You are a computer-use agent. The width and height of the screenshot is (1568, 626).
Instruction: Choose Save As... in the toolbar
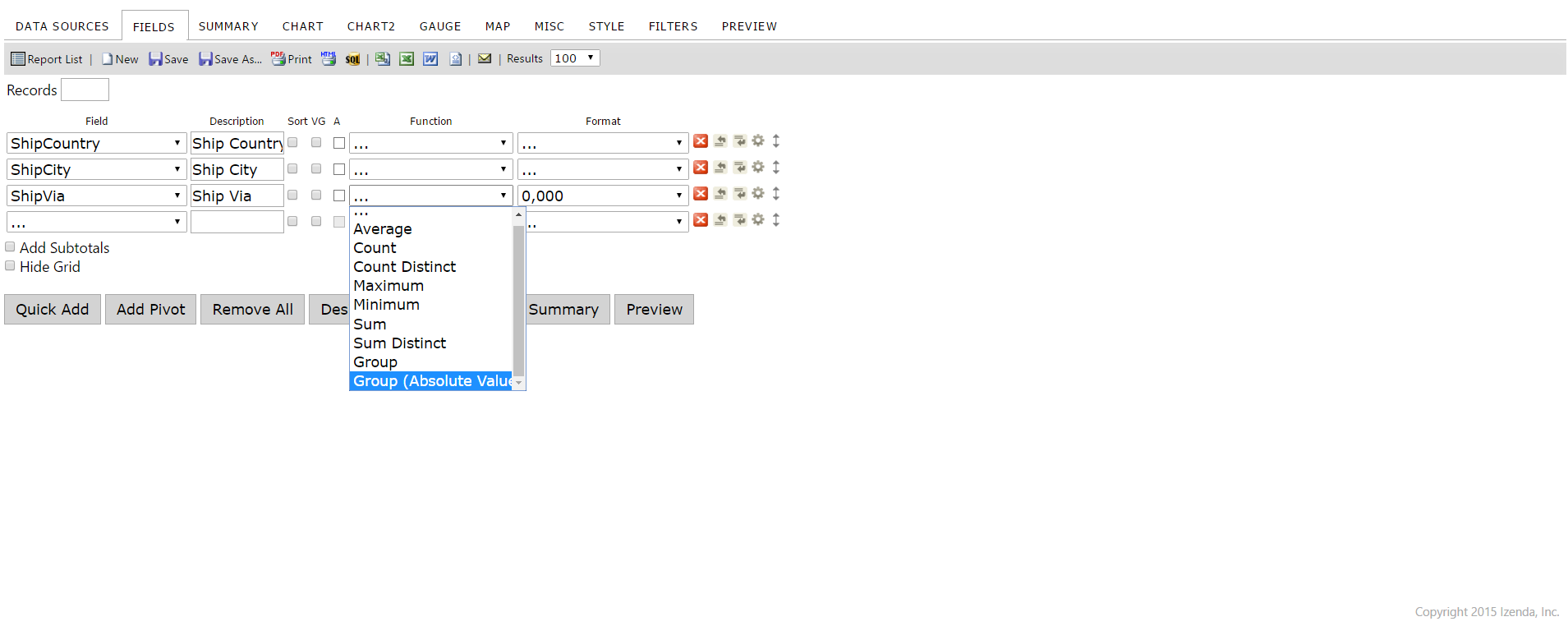tap(230, 59)
